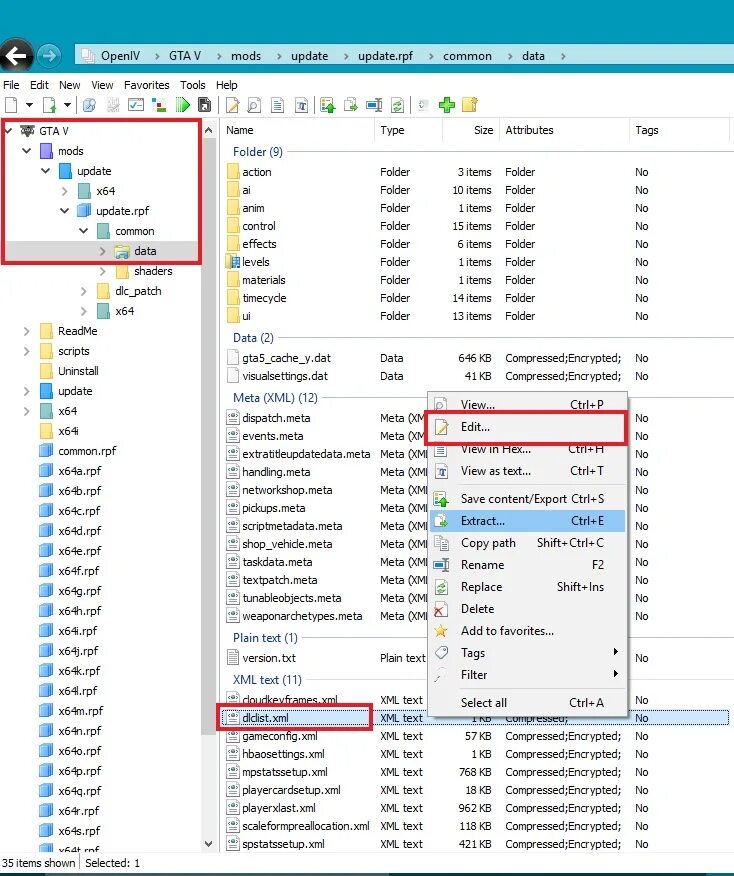
Task: Click the OpenIV breadcrumb segment
Action: pos(120,56)
